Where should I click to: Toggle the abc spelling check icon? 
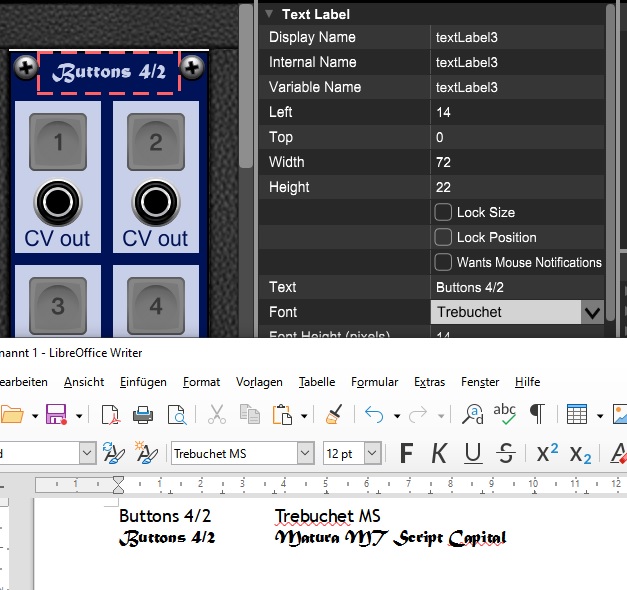[504, 414]
